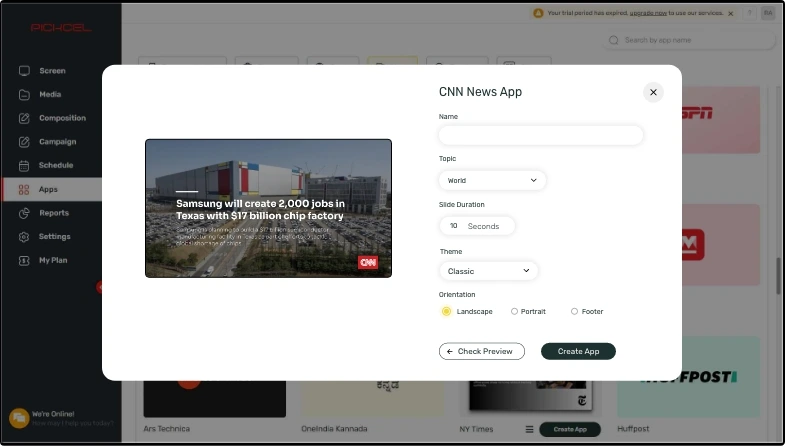Viewport: 785px width, 446px height.
Task: Click the Pickcel logo
Action: [61, 28]
